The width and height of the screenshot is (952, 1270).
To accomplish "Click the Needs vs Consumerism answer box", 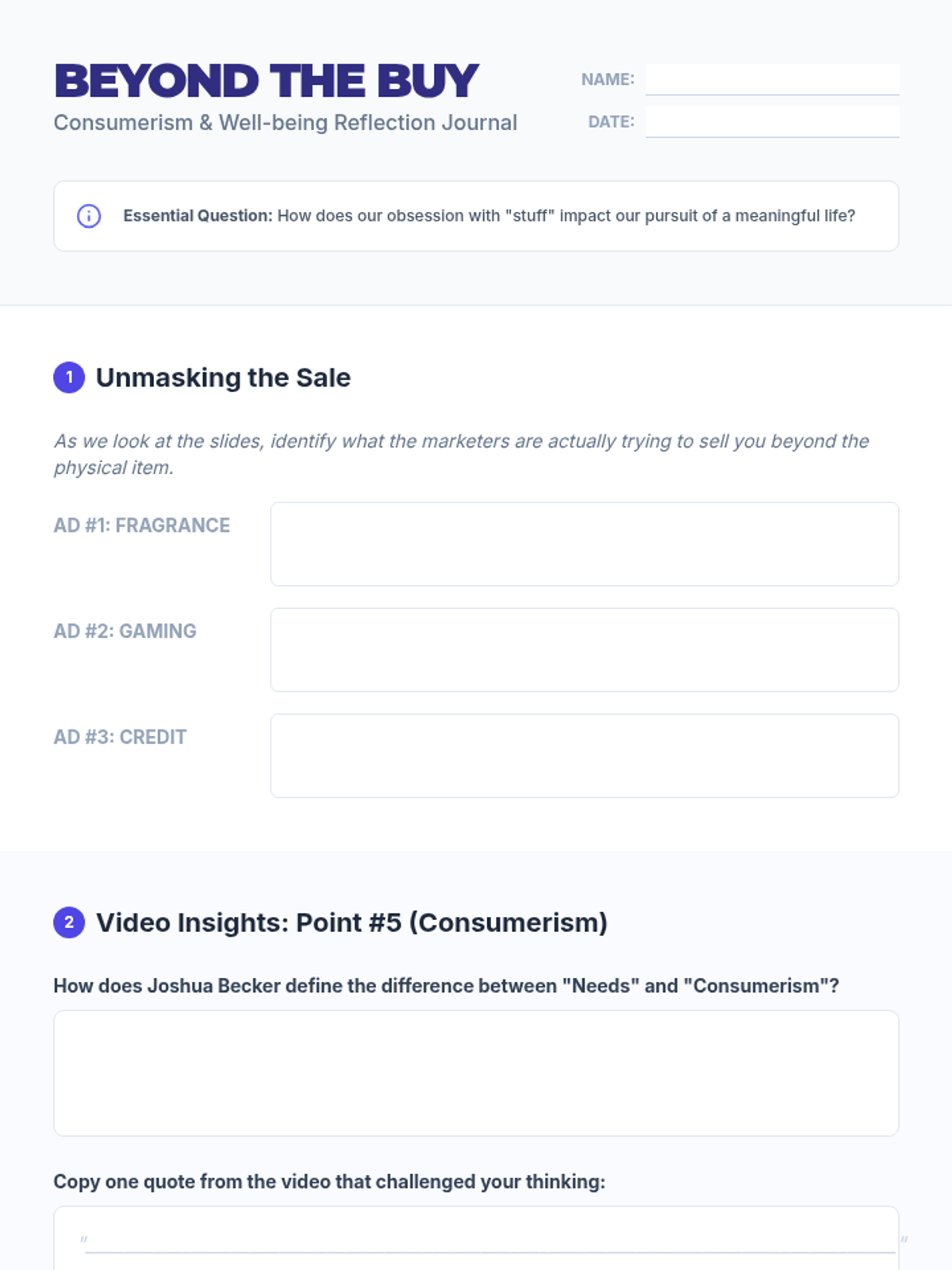I will pos(476,1072).
